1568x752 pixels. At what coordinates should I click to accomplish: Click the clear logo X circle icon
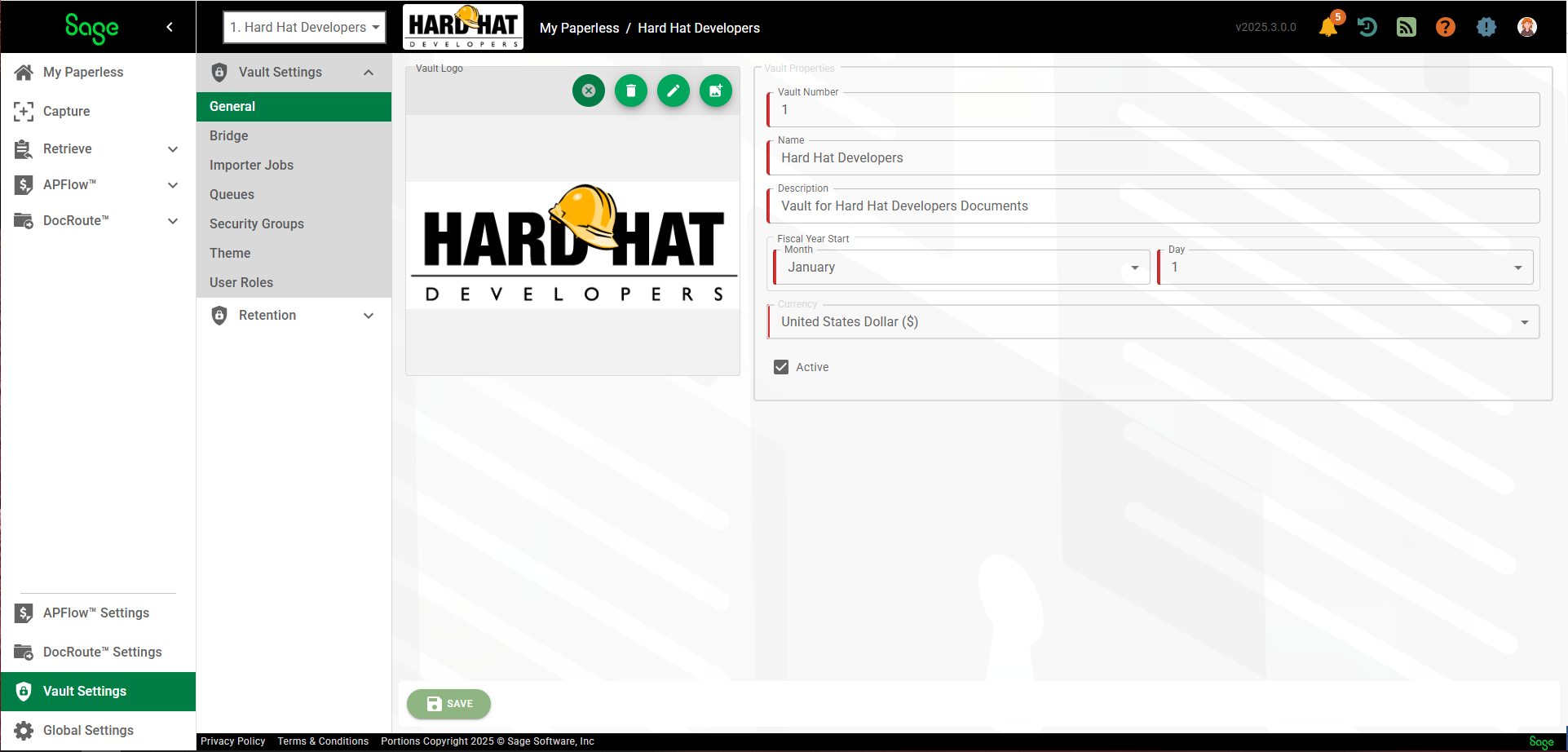coord(589,91)
